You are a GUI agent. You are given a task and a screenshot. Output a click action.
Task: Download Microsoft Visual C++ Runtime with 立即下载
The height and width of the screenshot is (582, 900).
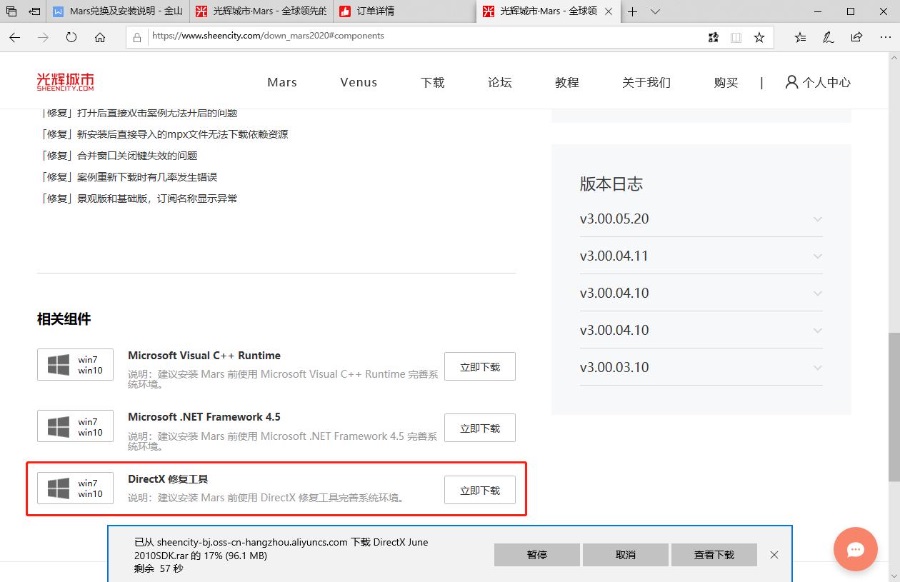480,367
